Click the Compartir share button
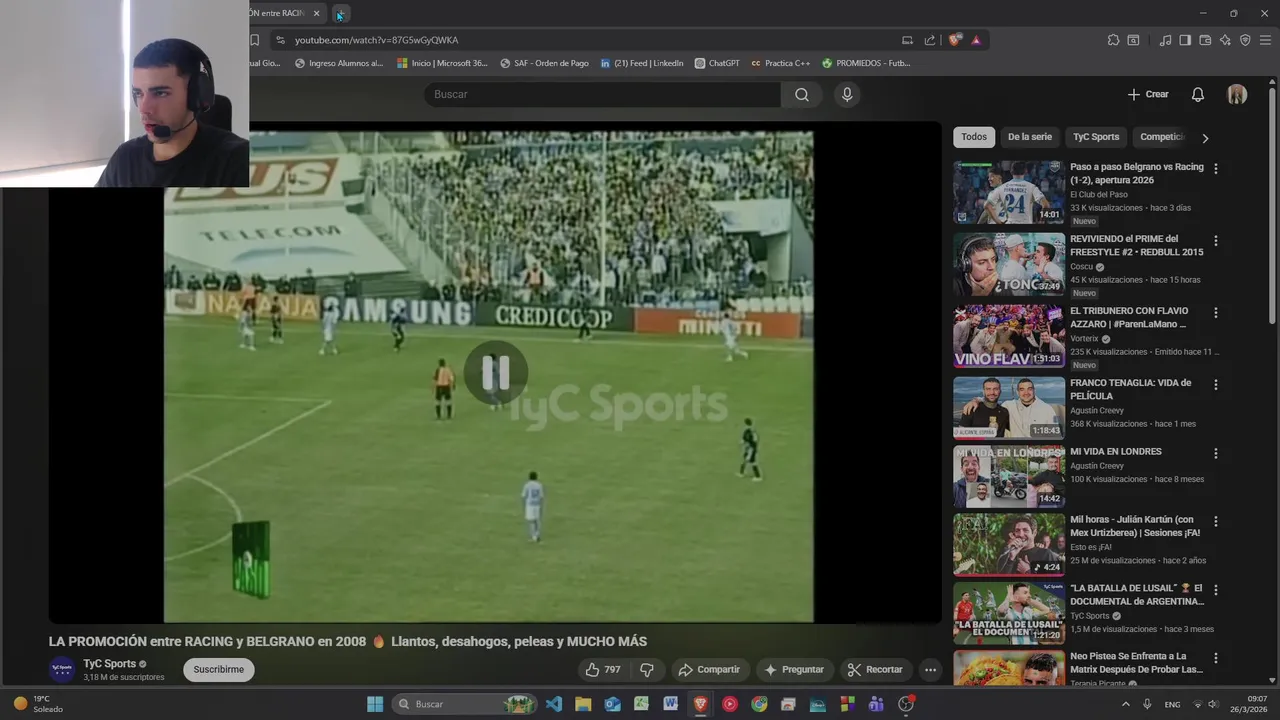Image resolution: width=1280 pixels, height=720 pixels. point(709,670)
